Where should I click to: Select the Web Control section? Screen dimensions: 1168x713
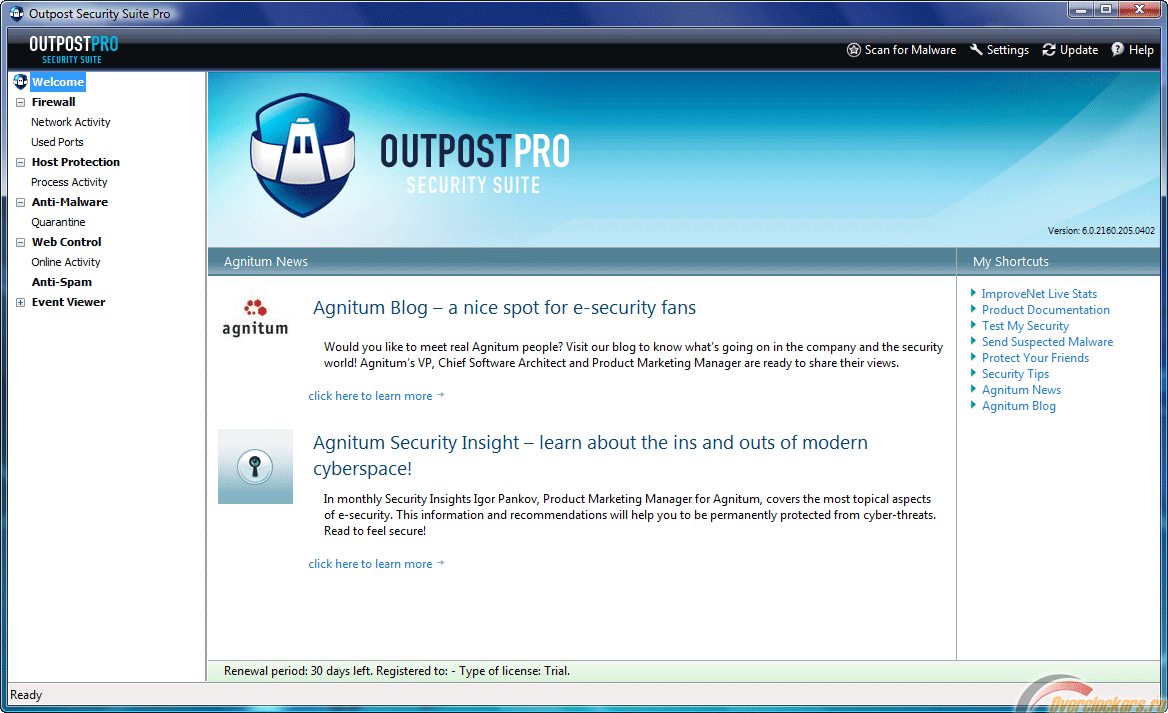pos(66,242)
